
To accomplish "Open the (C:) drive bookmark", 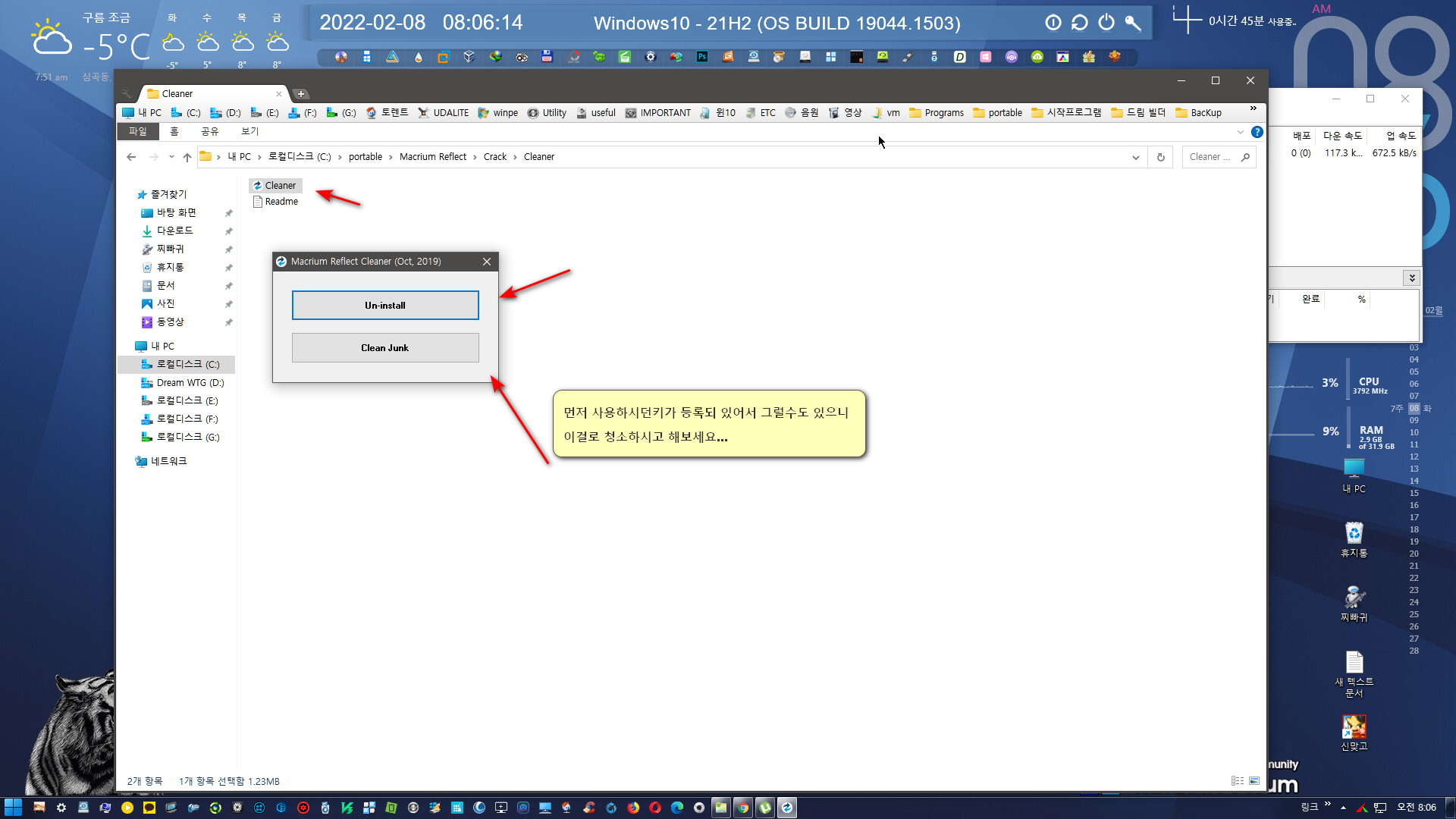I will (x=187, y=113).
